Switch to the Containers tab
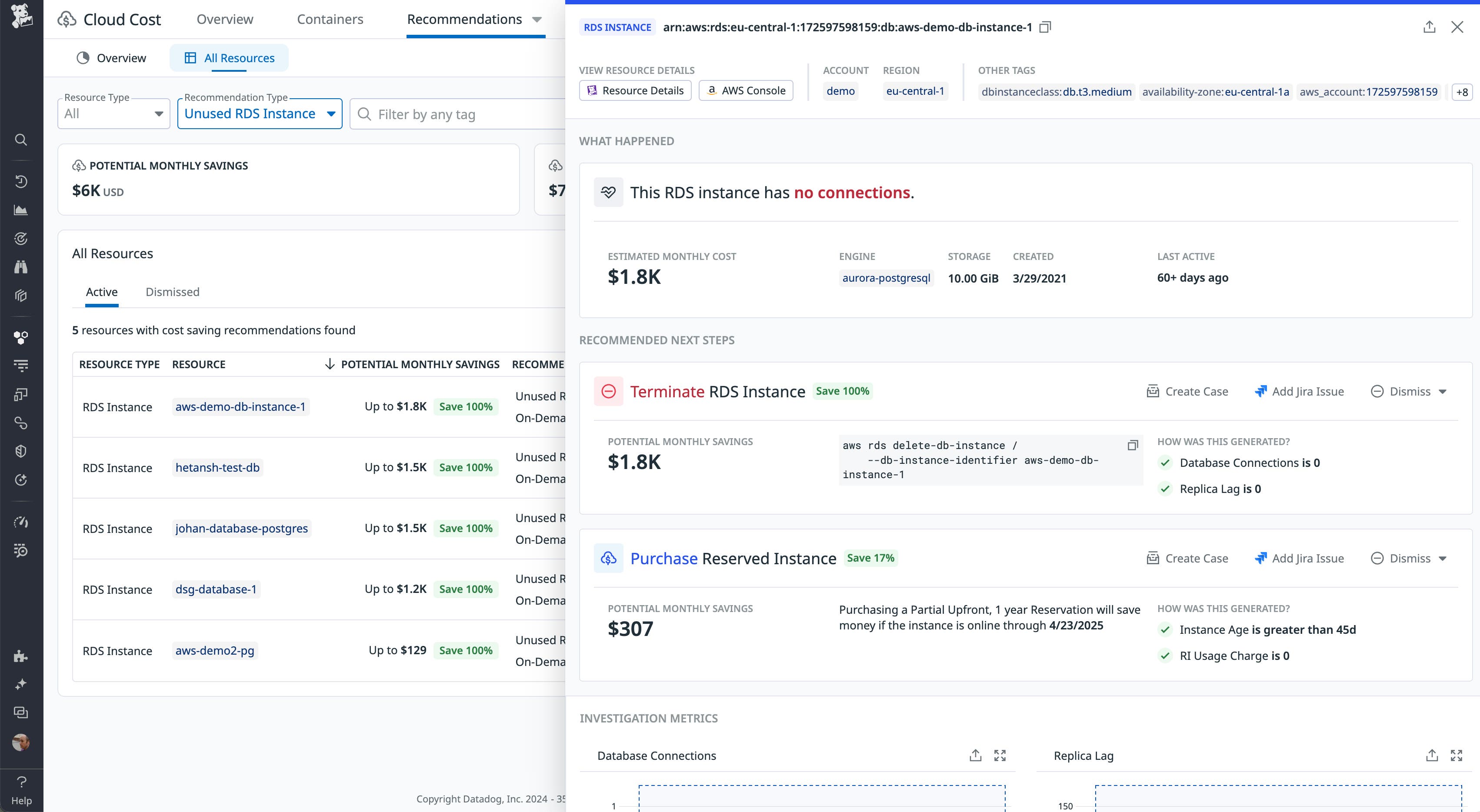The image size is (1480, 812). [330, 19]
